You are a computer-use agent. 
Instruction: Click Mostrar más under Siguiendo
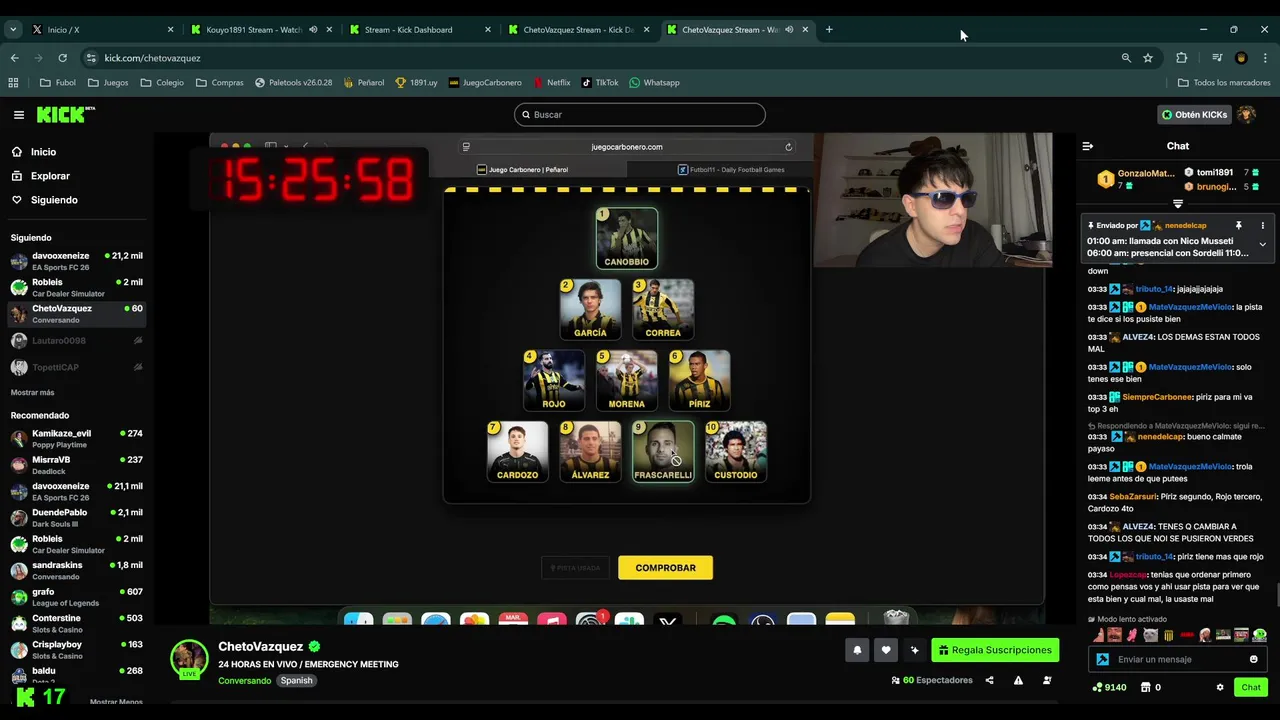tap(33, 393)
